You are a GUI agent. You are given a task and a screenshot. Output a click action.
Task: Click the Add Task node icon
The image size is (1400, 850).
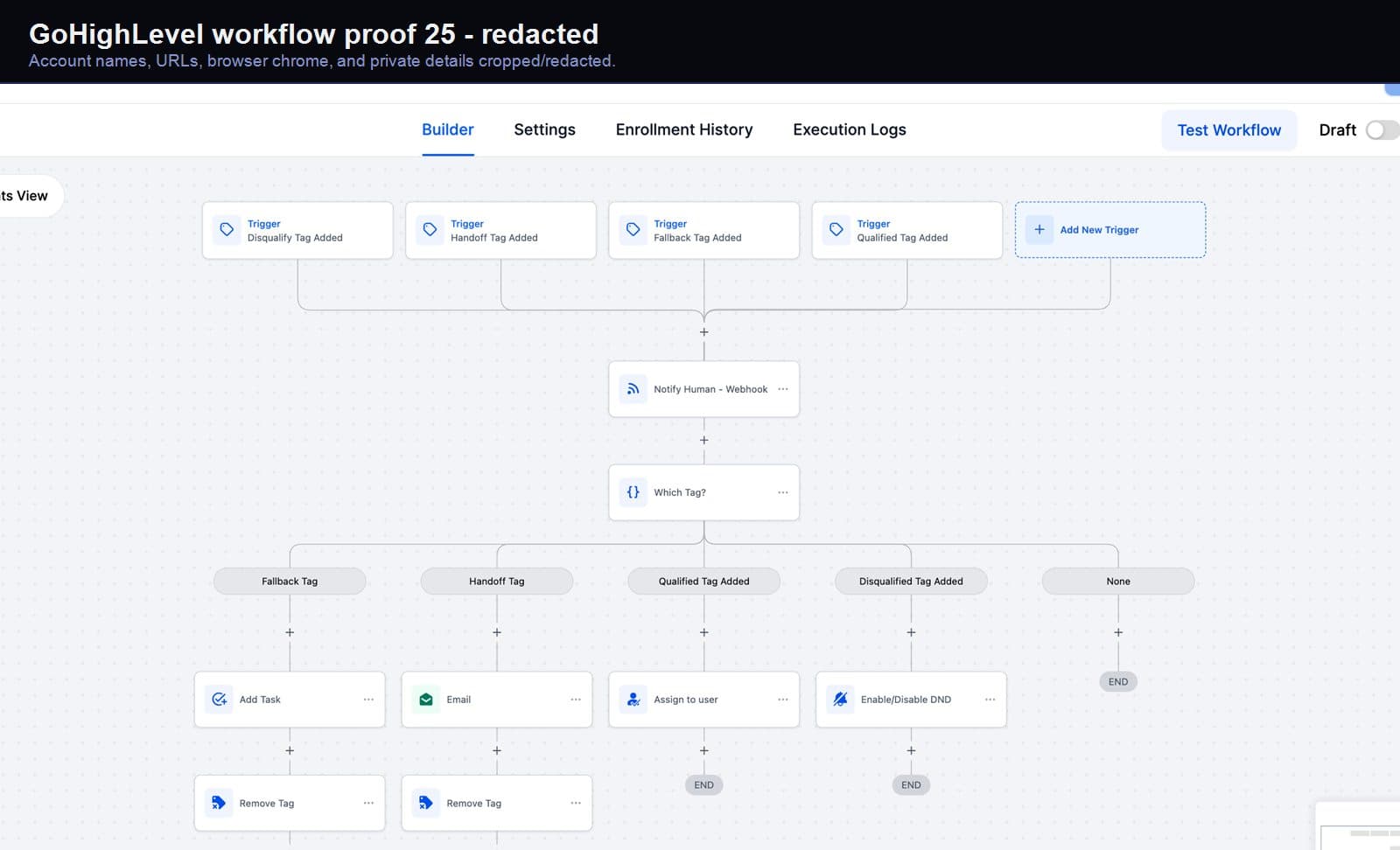point(219,700)
